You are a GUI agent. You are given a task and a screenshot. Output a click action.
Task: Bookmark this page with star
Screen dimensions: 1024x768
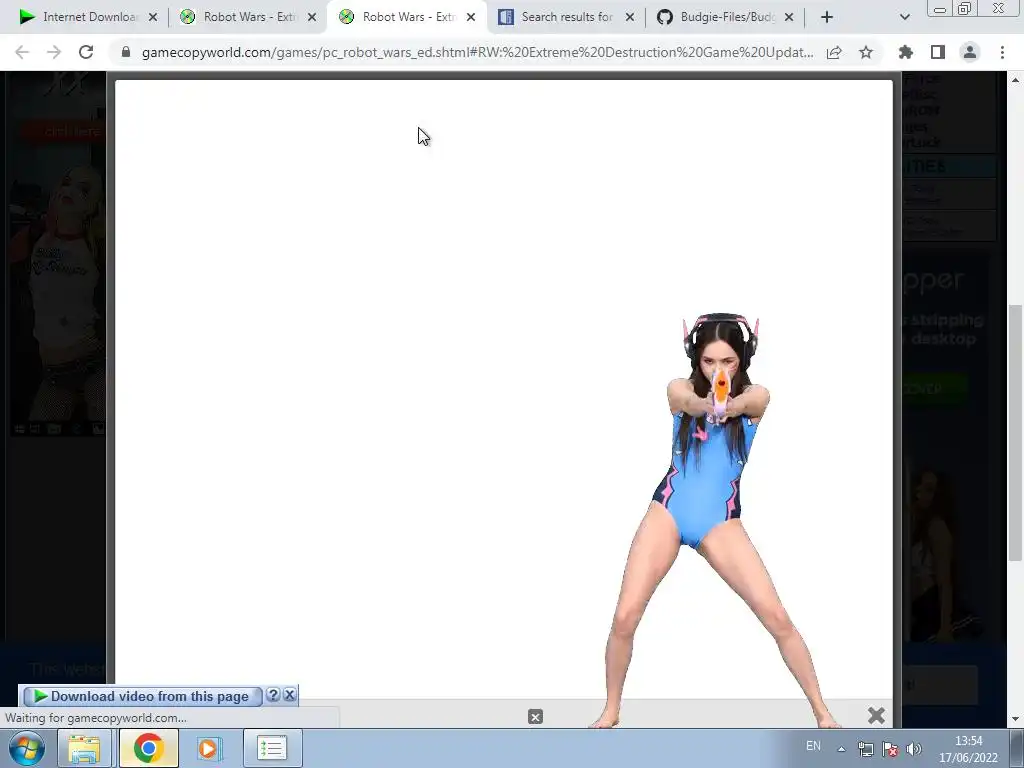coord(866,52)
